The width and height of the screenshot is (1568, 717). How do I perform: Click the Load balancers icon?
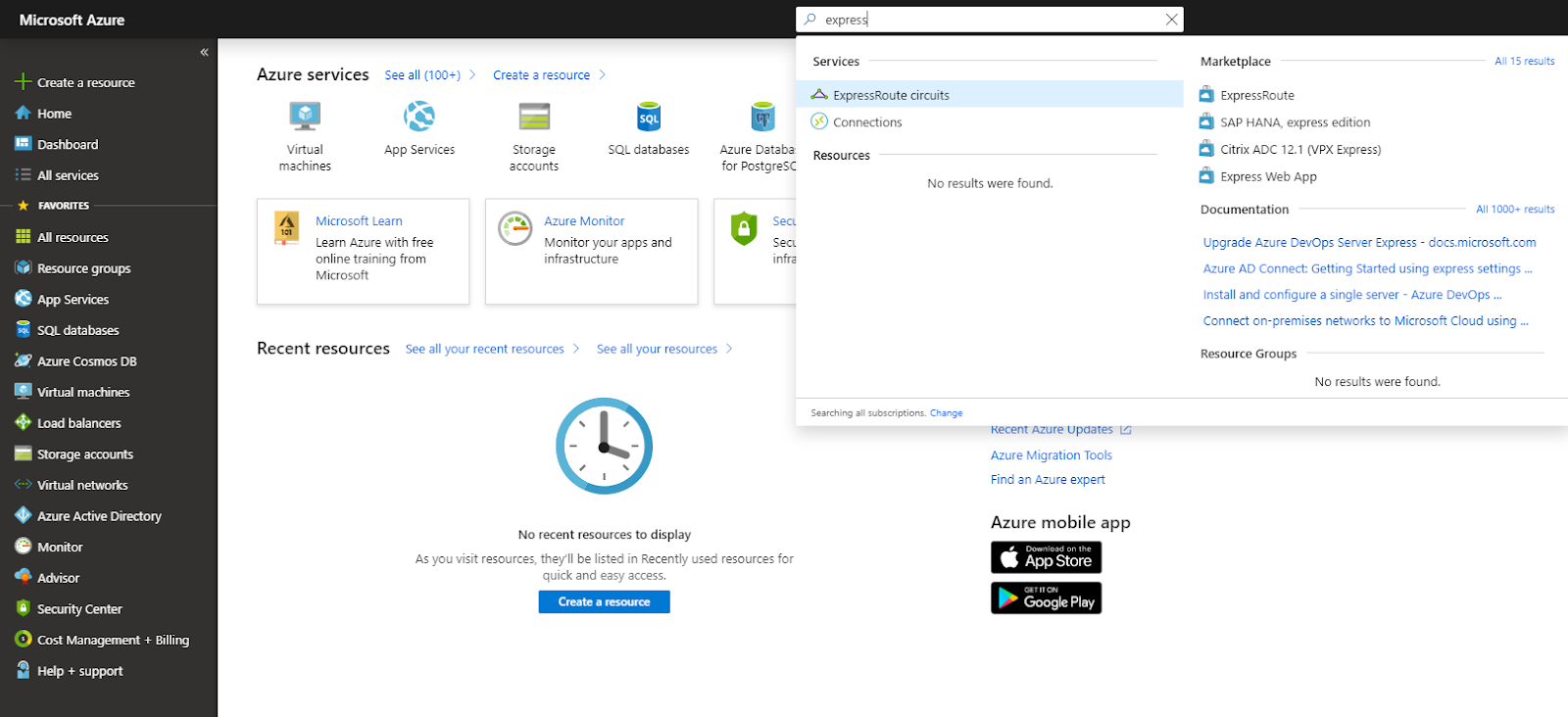24,423
